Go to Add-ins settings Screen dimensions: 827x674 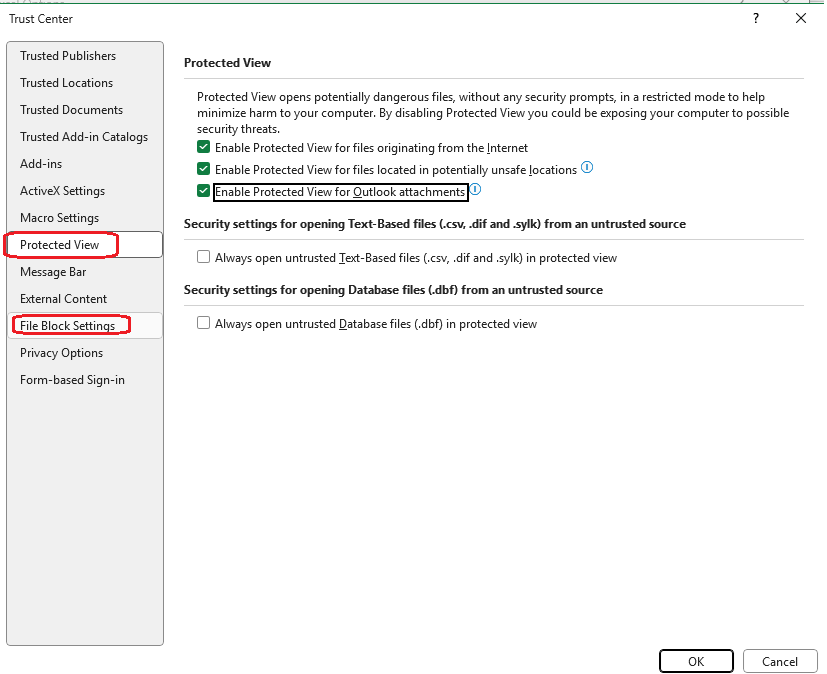click(x=40, y=163)
